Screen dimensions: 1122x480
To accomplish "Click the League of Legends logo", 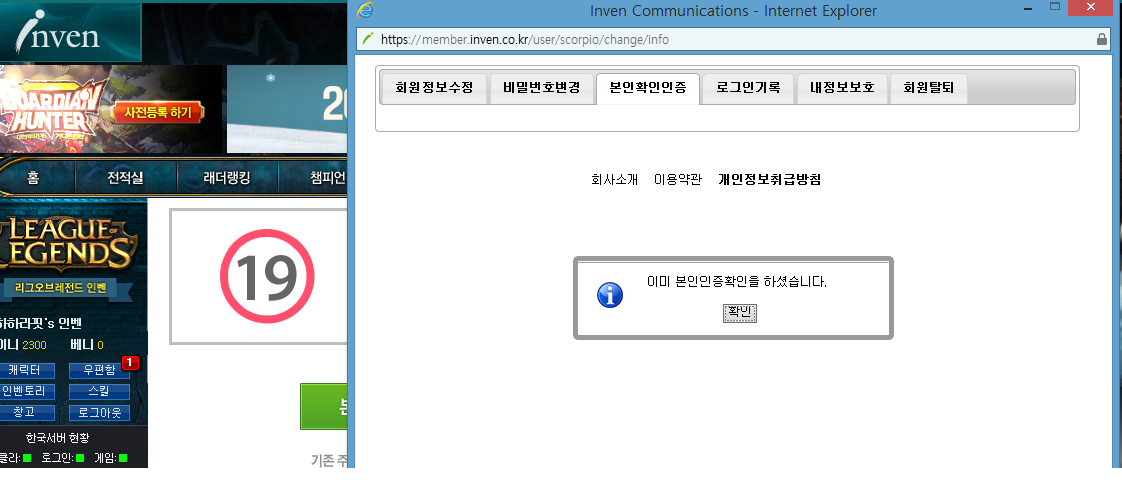I will click(x=68, y=243).
